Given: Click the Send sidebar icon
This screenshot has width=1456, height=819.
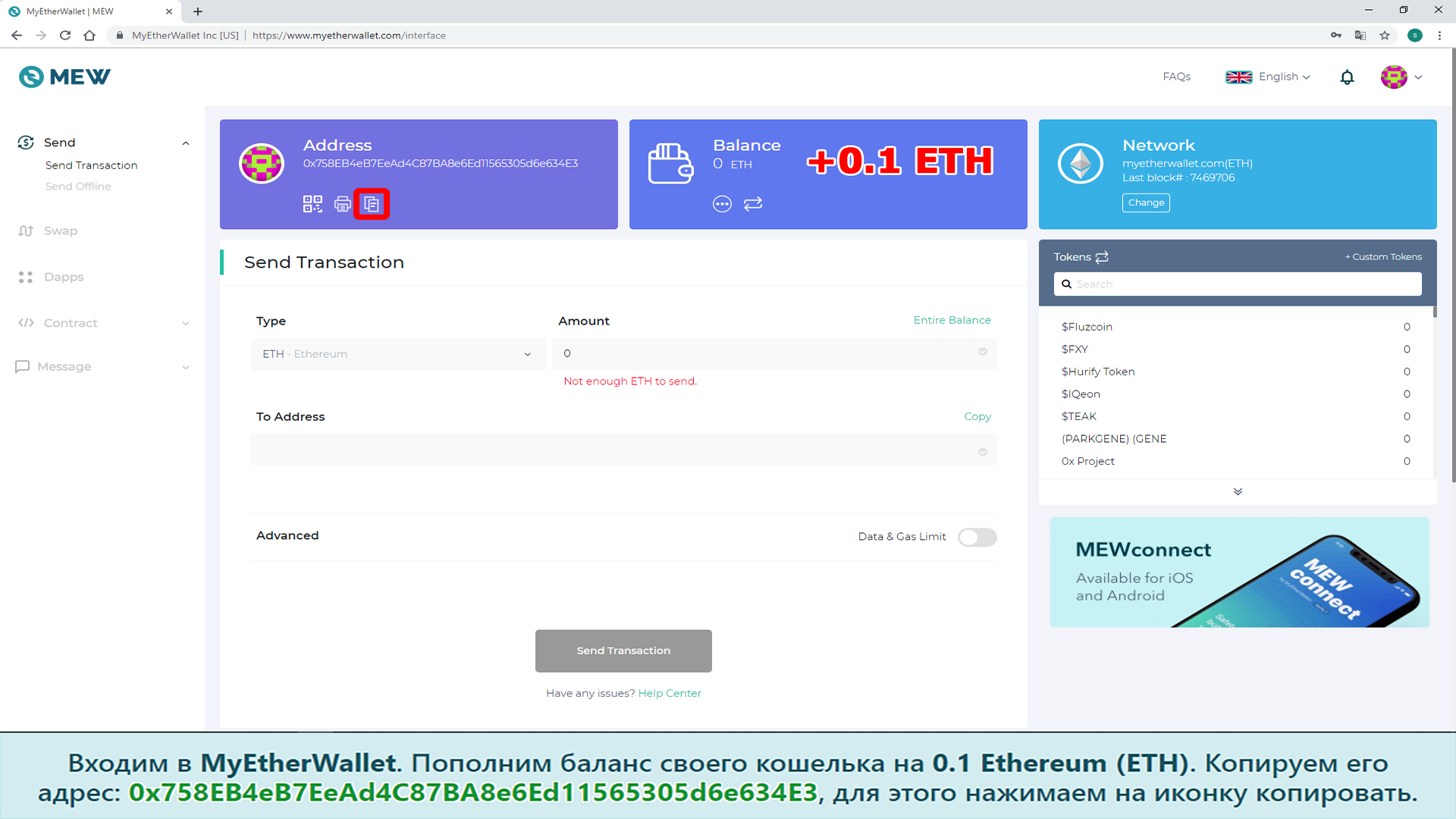Looking at the screenshot, I should tap(26, 143).
